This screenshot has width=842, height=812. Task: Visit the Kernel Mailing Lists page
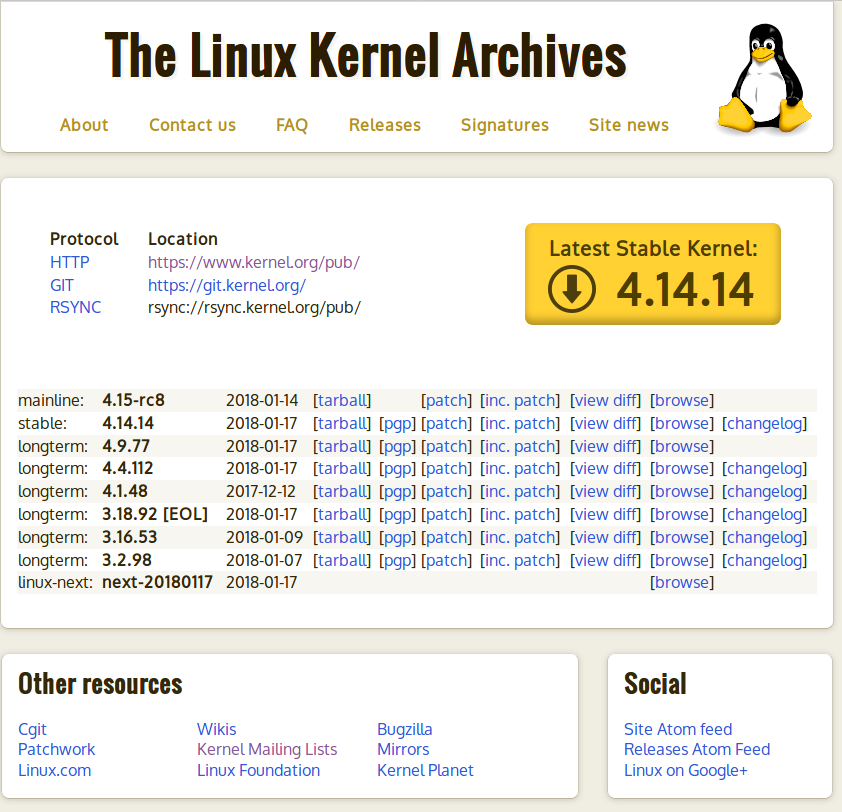point(267,749)
